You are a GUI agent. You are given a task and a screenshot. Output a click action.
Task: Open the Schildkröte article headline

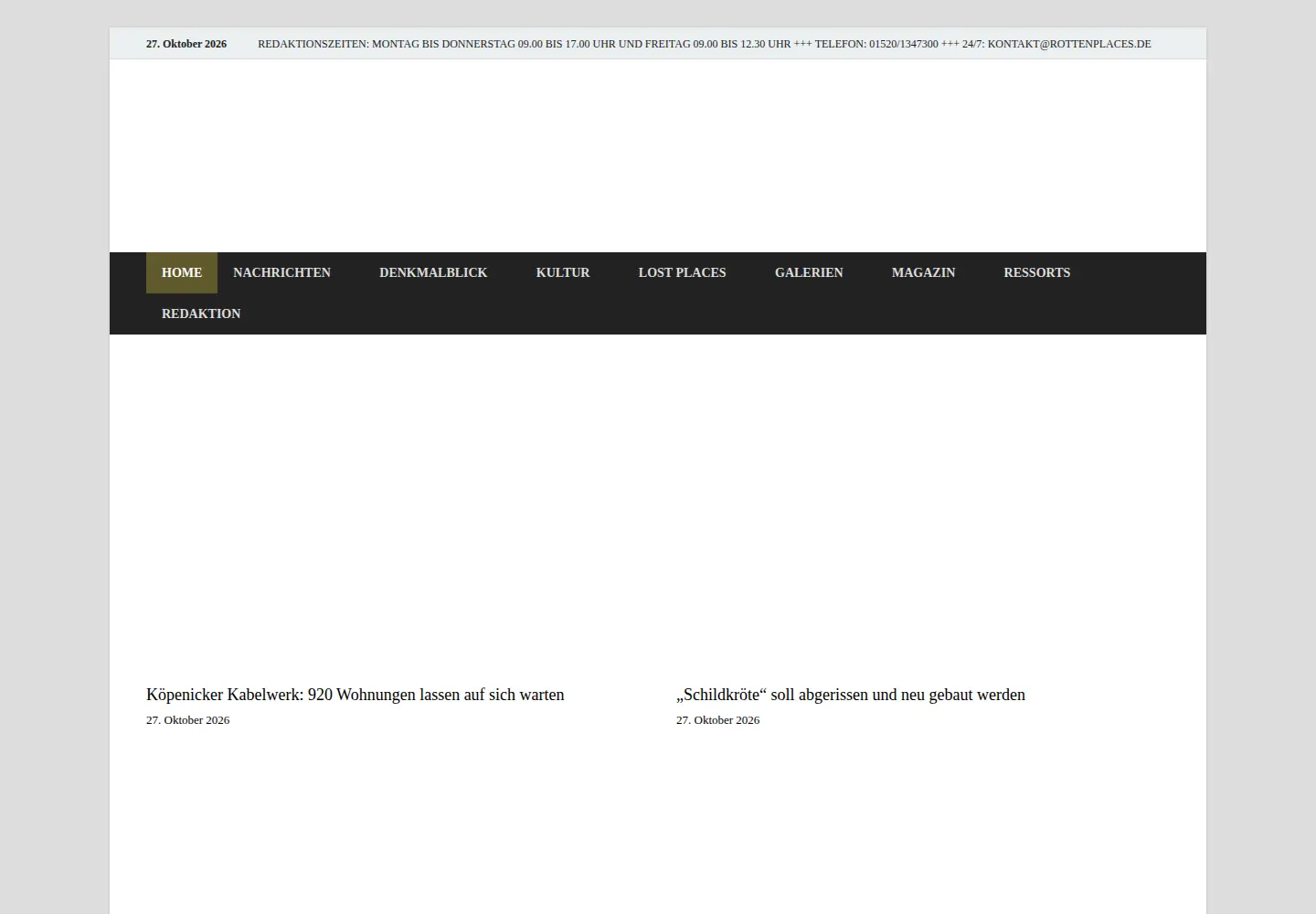(x=851, y=695)
